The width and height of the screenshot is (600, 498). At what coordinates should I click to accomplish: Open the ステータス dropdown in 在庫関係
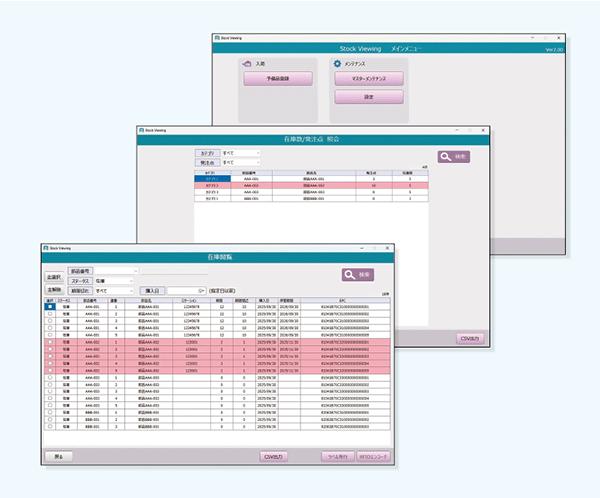click(134, 281)
